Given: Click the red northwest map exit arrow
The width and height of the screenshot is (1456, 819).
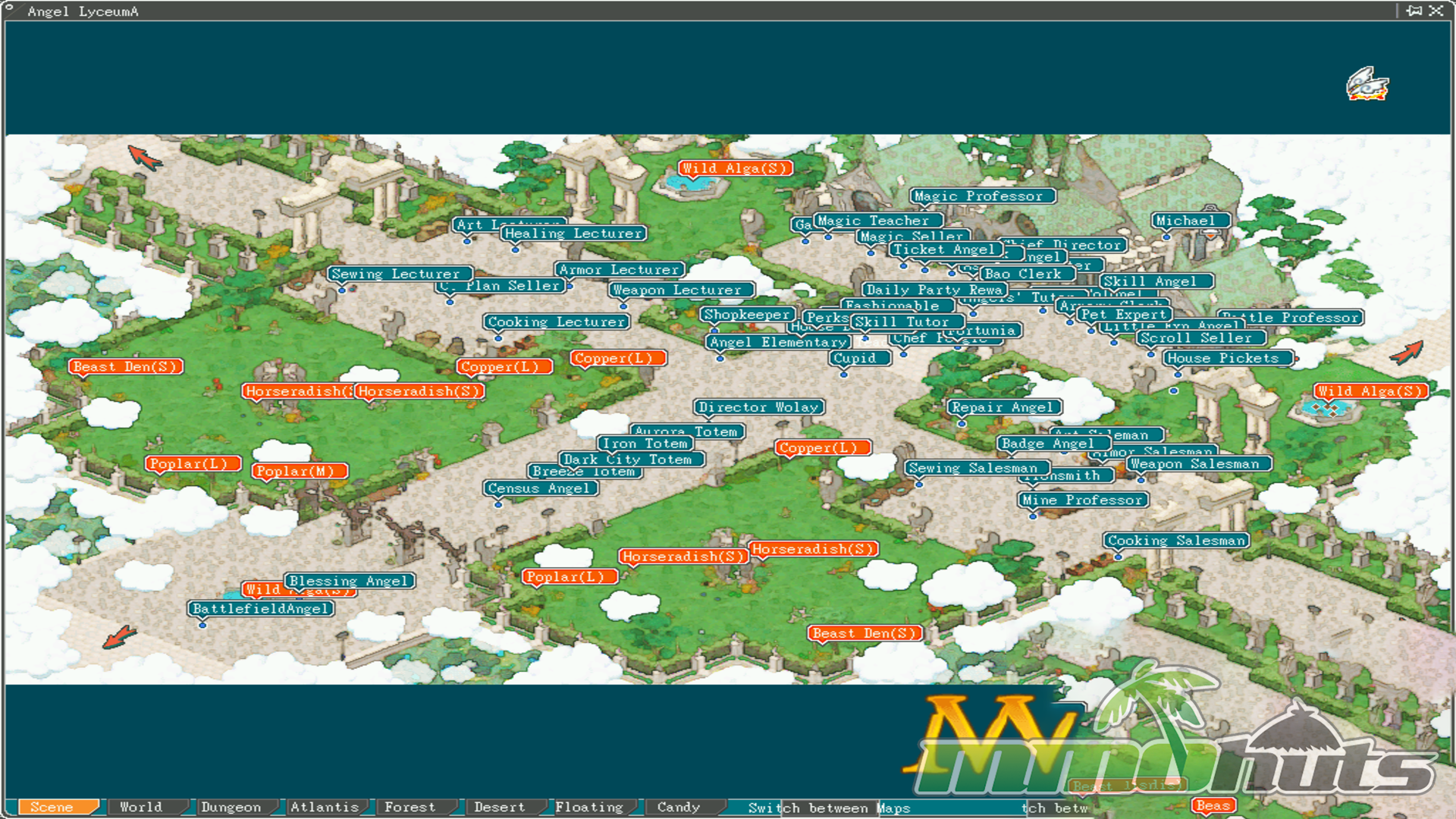Looking at the screenshot, I should click(144, 157).
